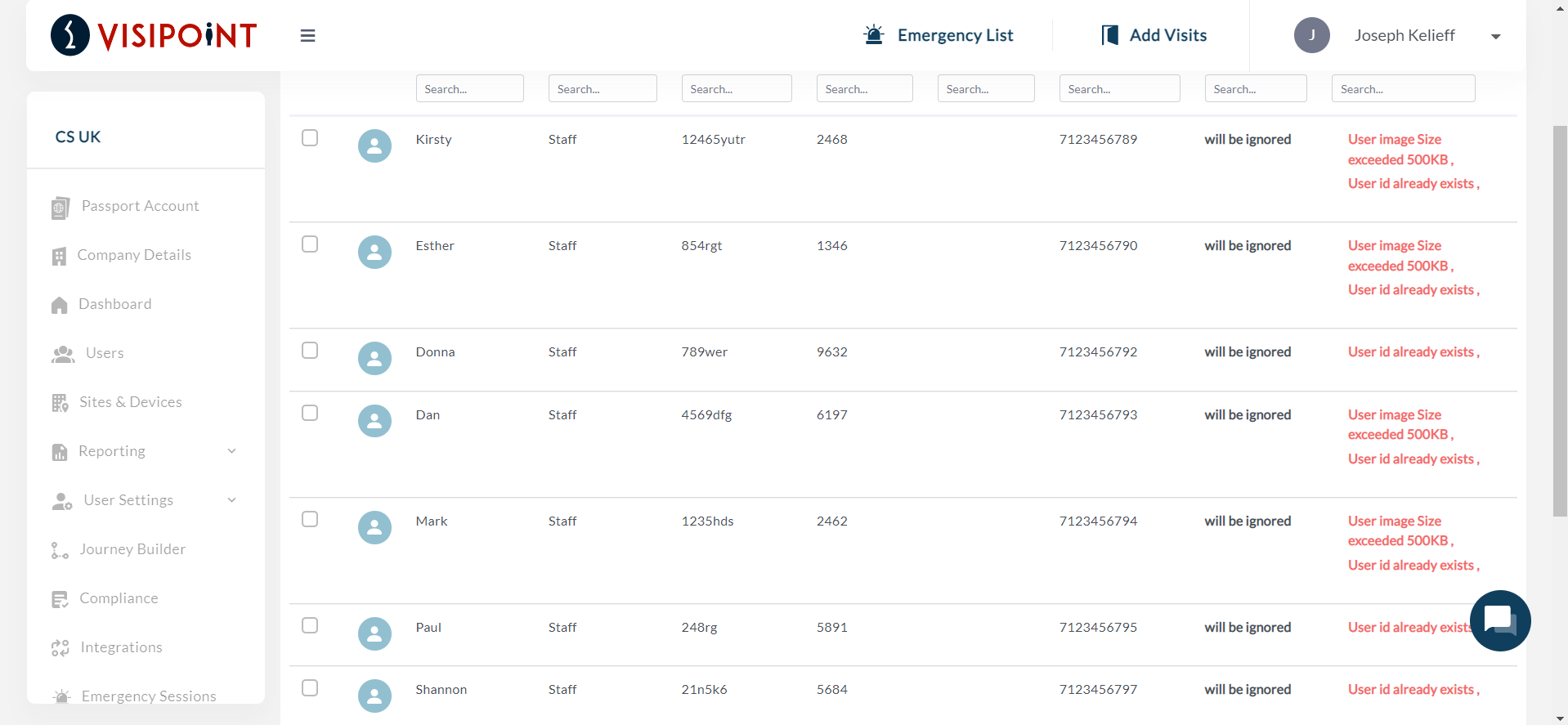1568x725 pixels.
Task: Click the search field above 2468 column
Action: point(864,88)
